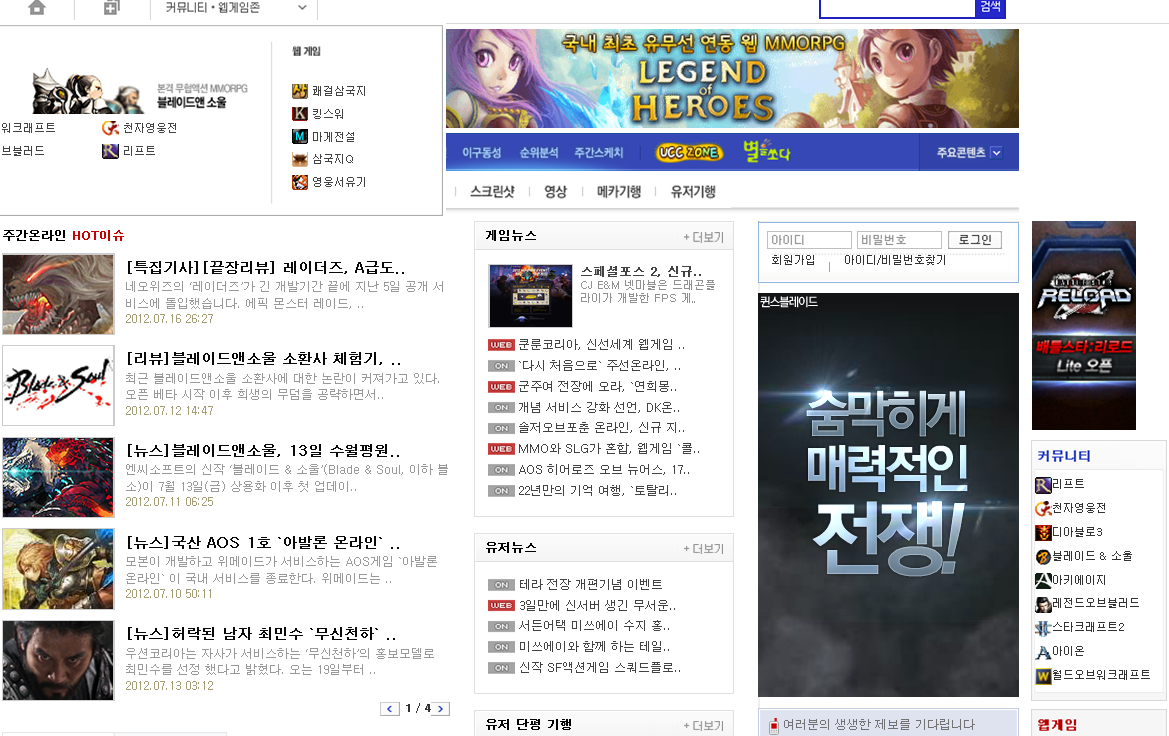Click the 아이디 input field

pos(808,239)
